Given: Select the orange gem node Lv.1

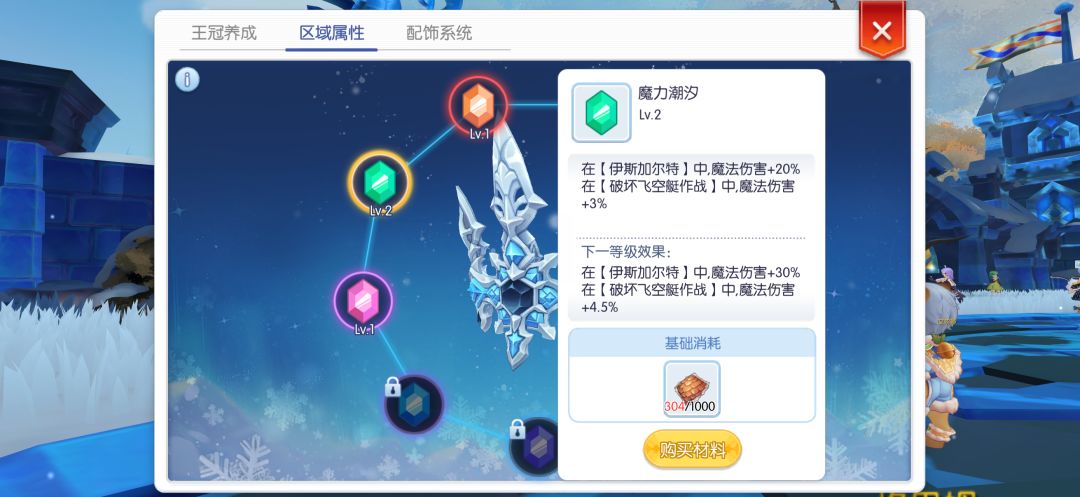Looking at the screenshot, I should pyautogui.click(x=479, y=106).
